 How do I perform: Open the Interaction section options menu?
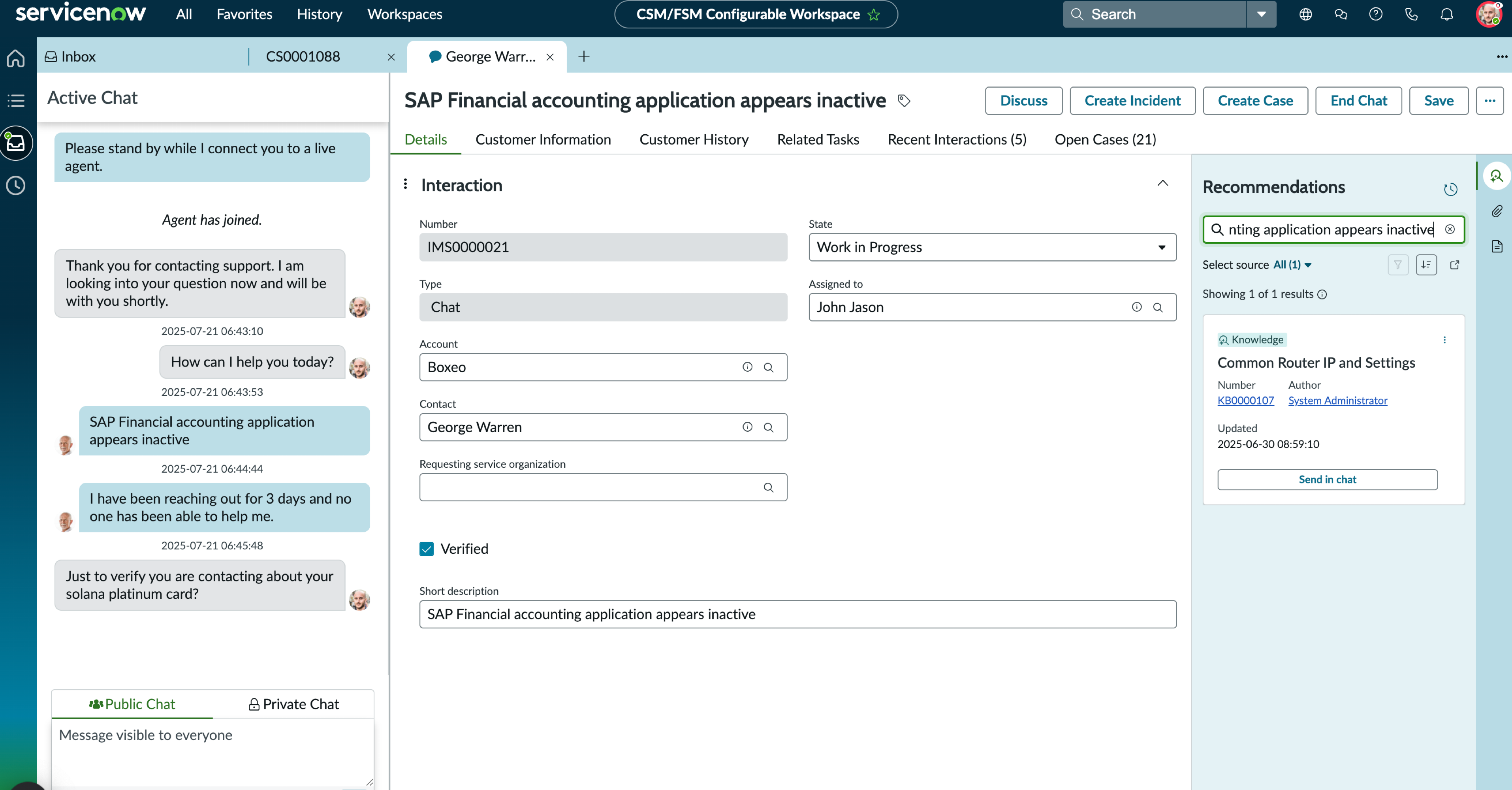406,184
